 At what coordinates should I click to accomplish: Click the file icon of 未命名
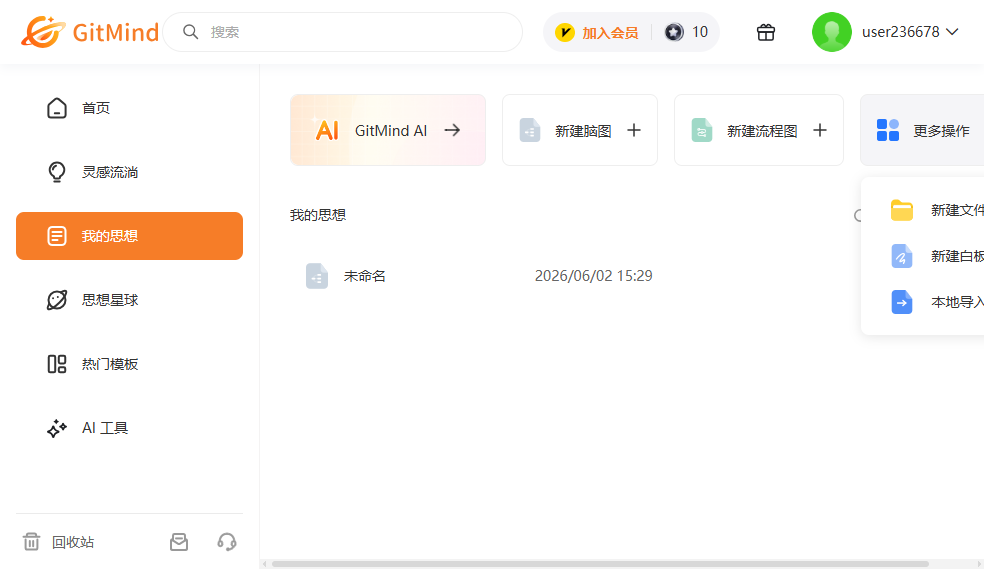(316, 276)
